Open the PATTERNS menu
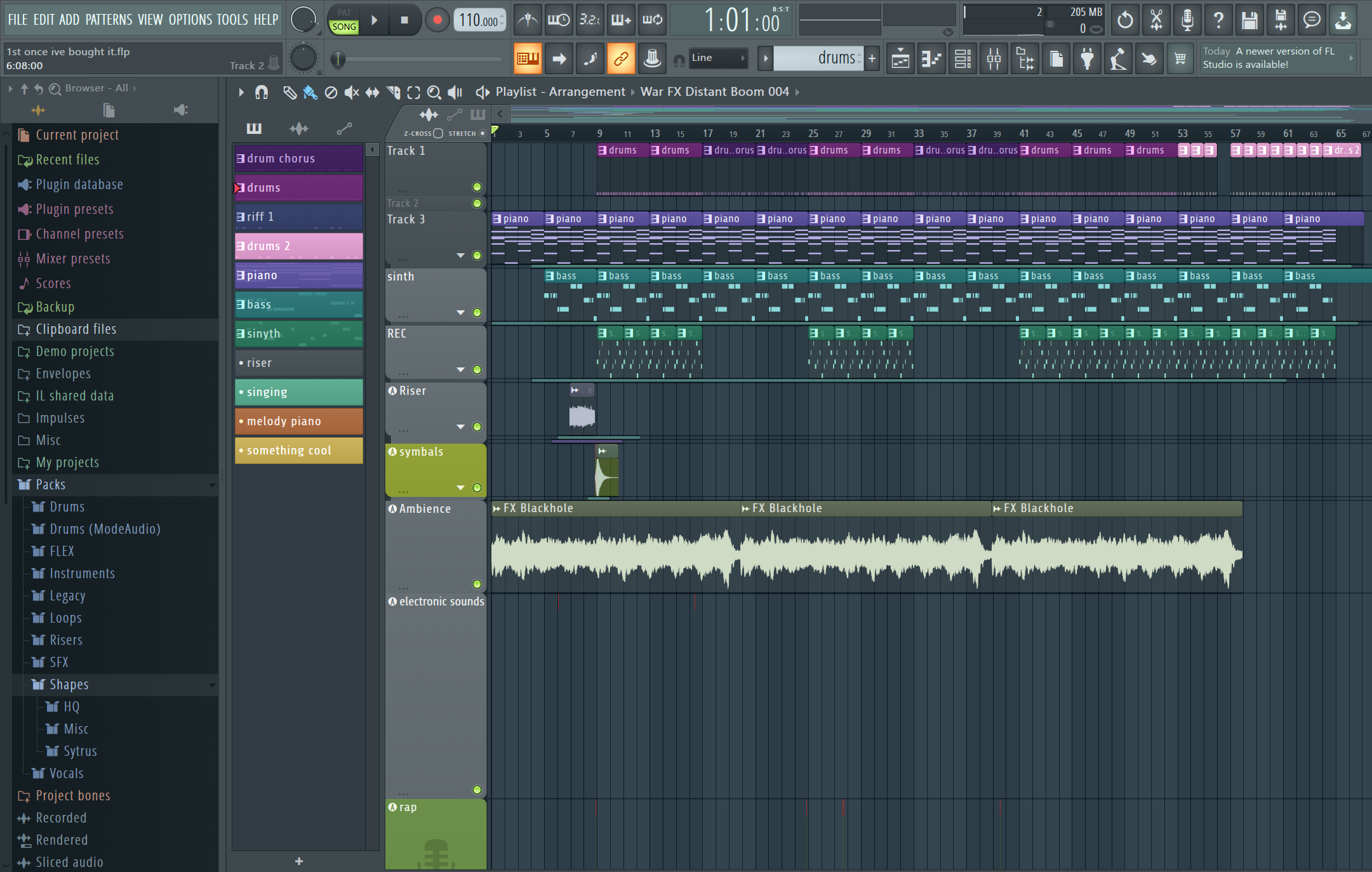Screen dimensions: 1372x872 coord(109,20)
